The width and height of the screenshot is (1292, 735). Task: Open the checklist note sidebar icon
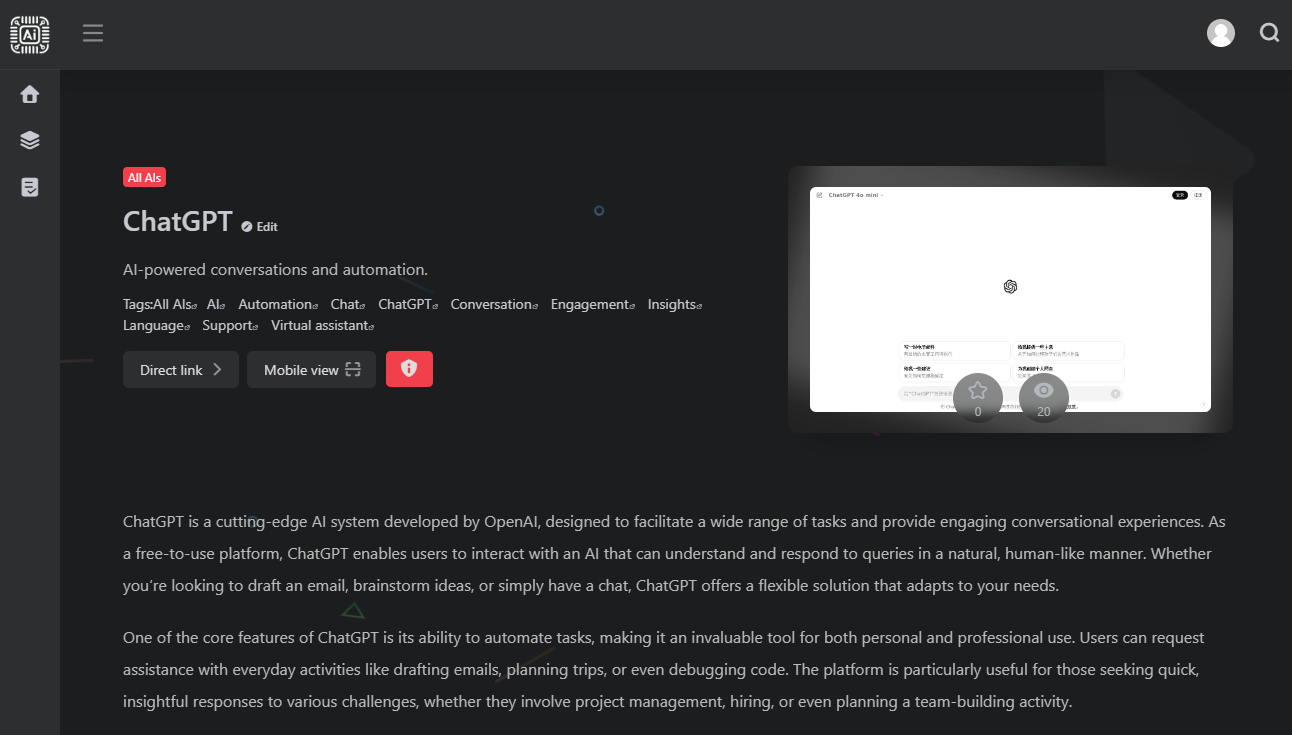click(x=30, y=187)
